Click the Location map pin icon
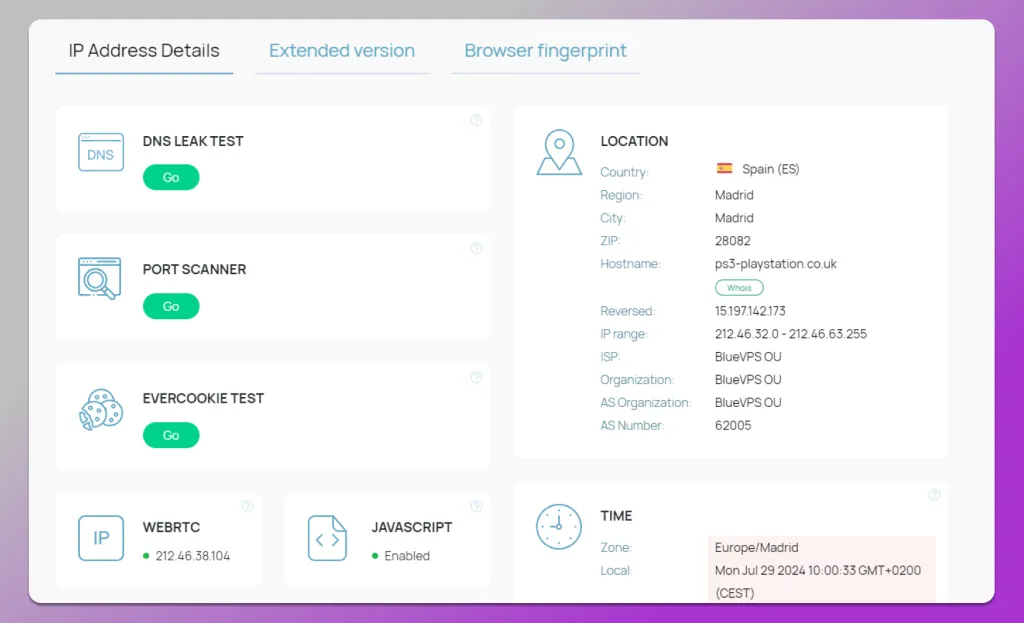Screen dimensions: 1024x623 559,153
